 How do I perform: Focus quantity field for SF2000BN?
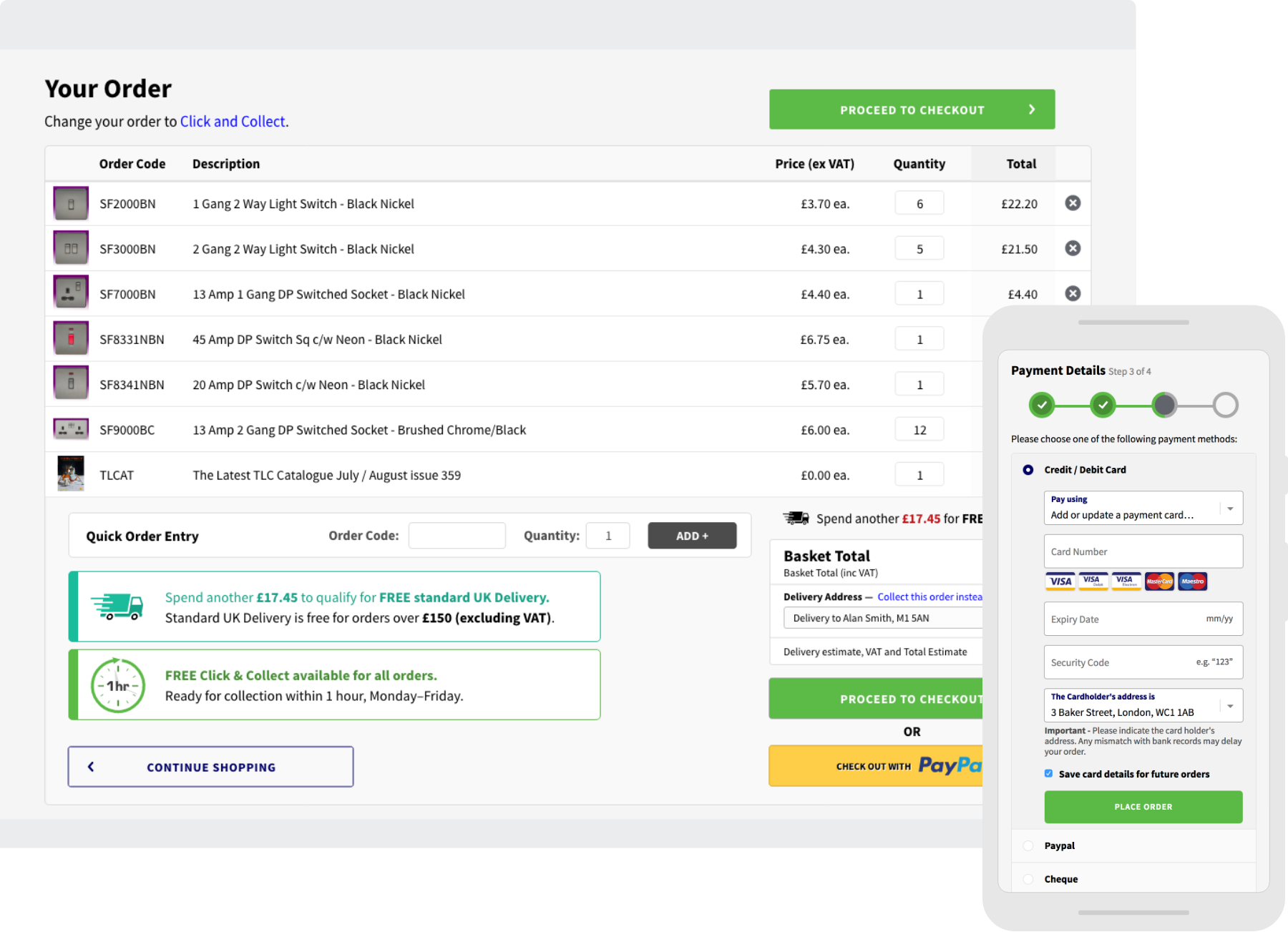point(919,203)
